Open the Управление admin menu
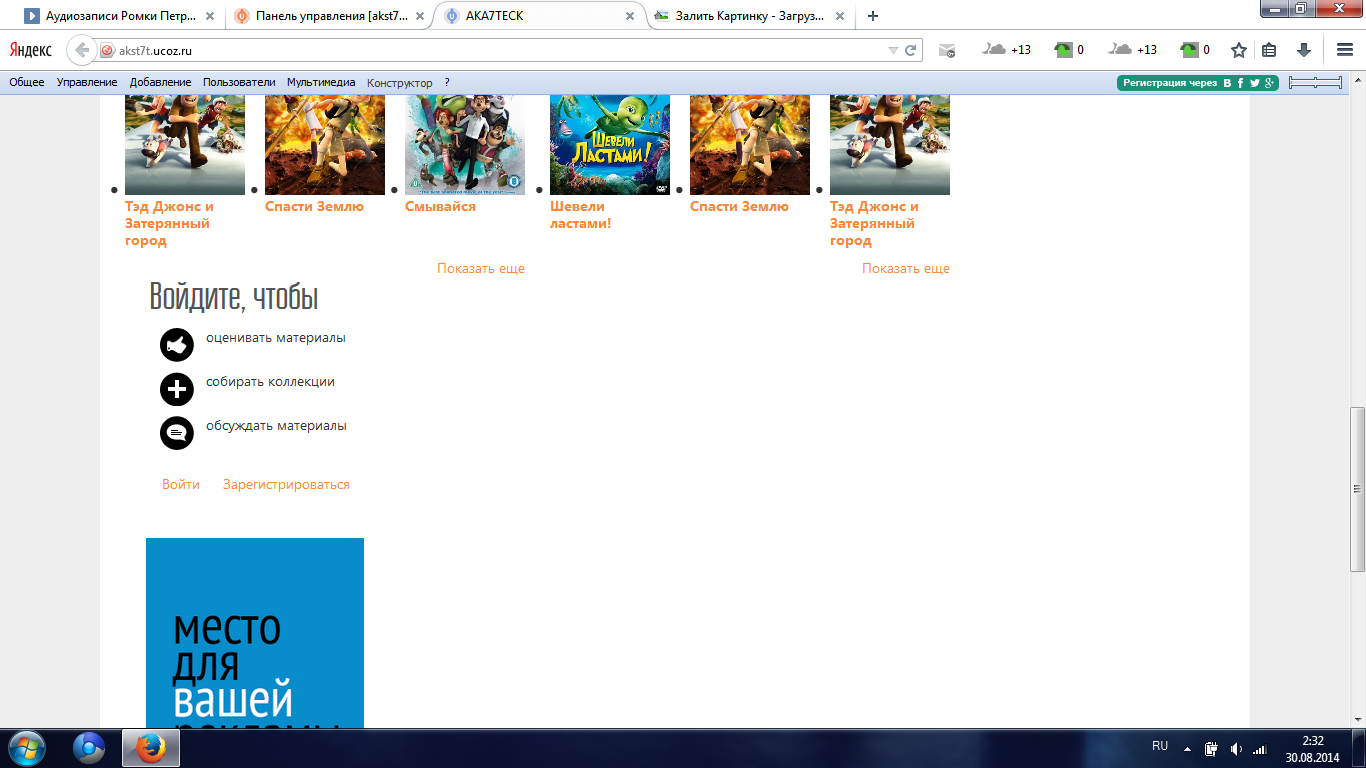Image resolution: width=1366 pixels, height=768 pixels. [x=87, y=82]
